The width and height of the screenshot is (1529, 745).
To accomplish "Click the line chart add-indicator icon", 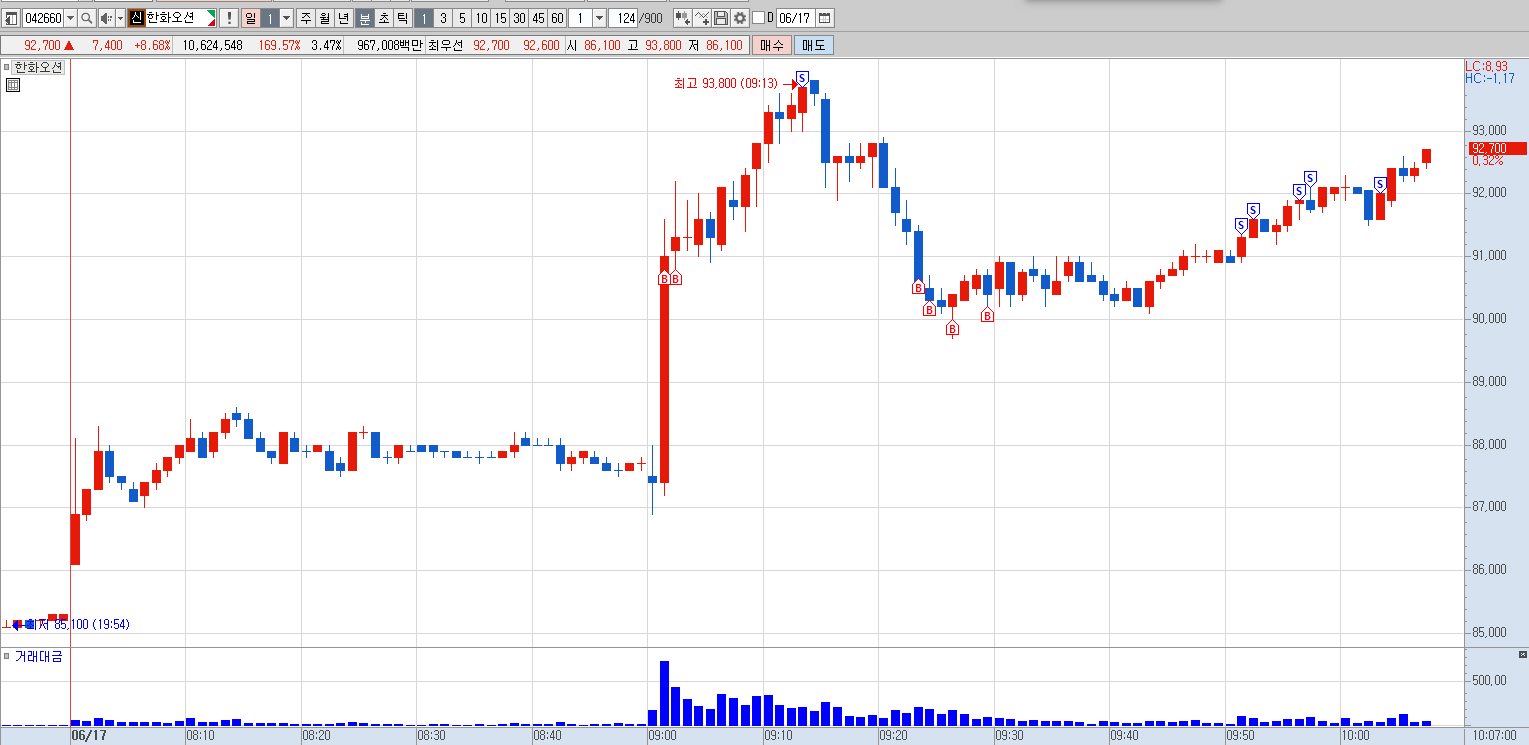I will point(701,18).
